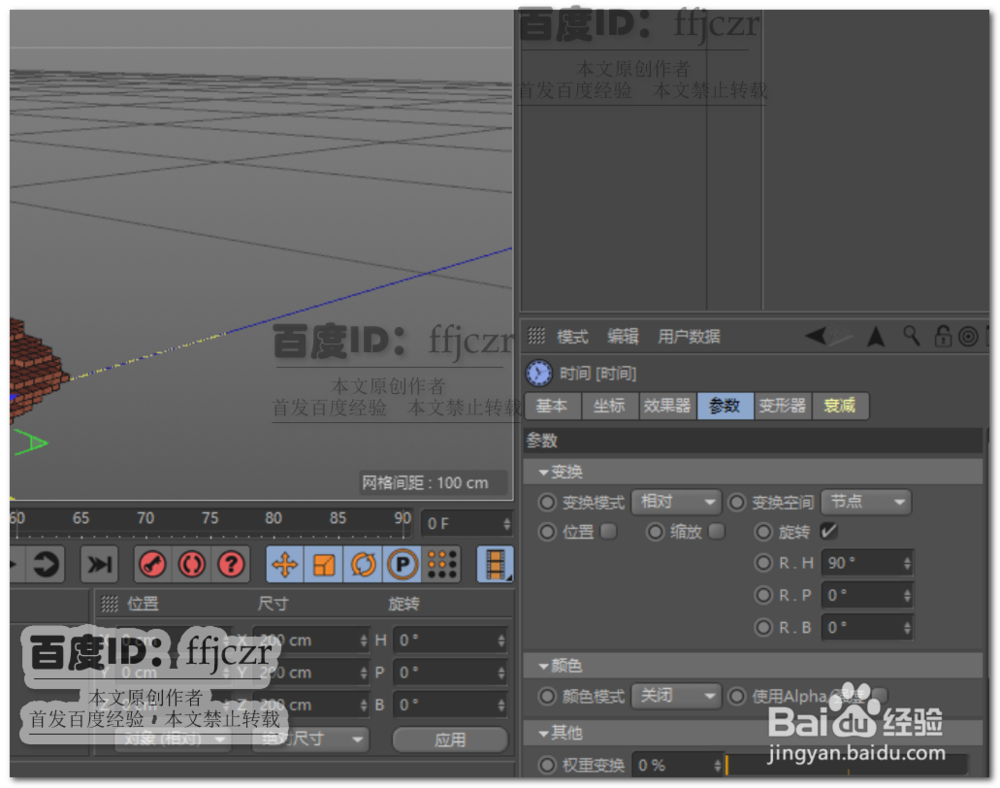Lock the attribute manager element
This screenshot has width=1000, height=788.
pos(943,336)
